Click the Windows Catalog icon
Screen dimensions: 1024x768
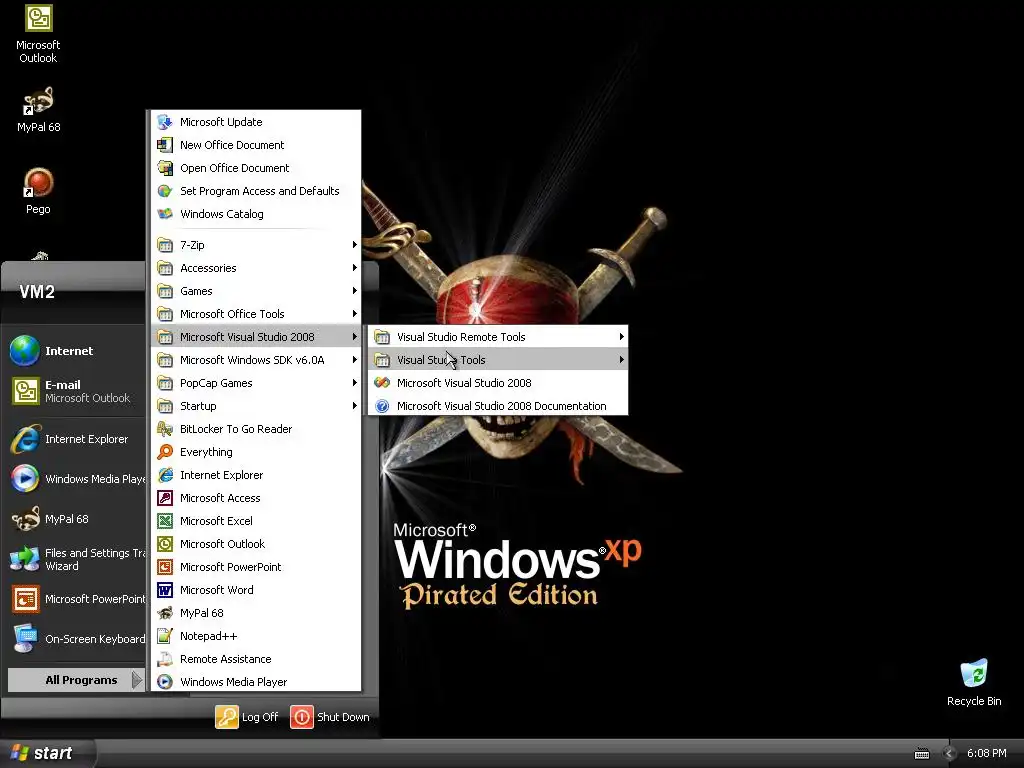click(165, 214)
